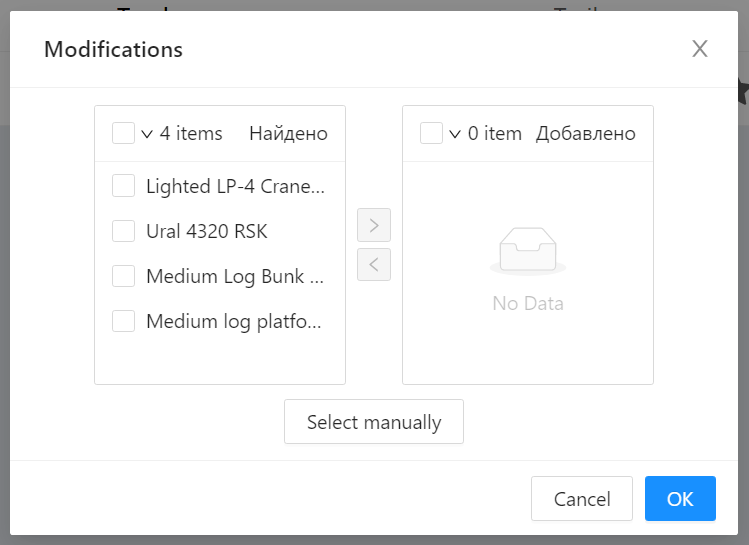Viewport: 749px width, 545px height.
Task: Click the Добавлено list title
Action: [586, 133]
